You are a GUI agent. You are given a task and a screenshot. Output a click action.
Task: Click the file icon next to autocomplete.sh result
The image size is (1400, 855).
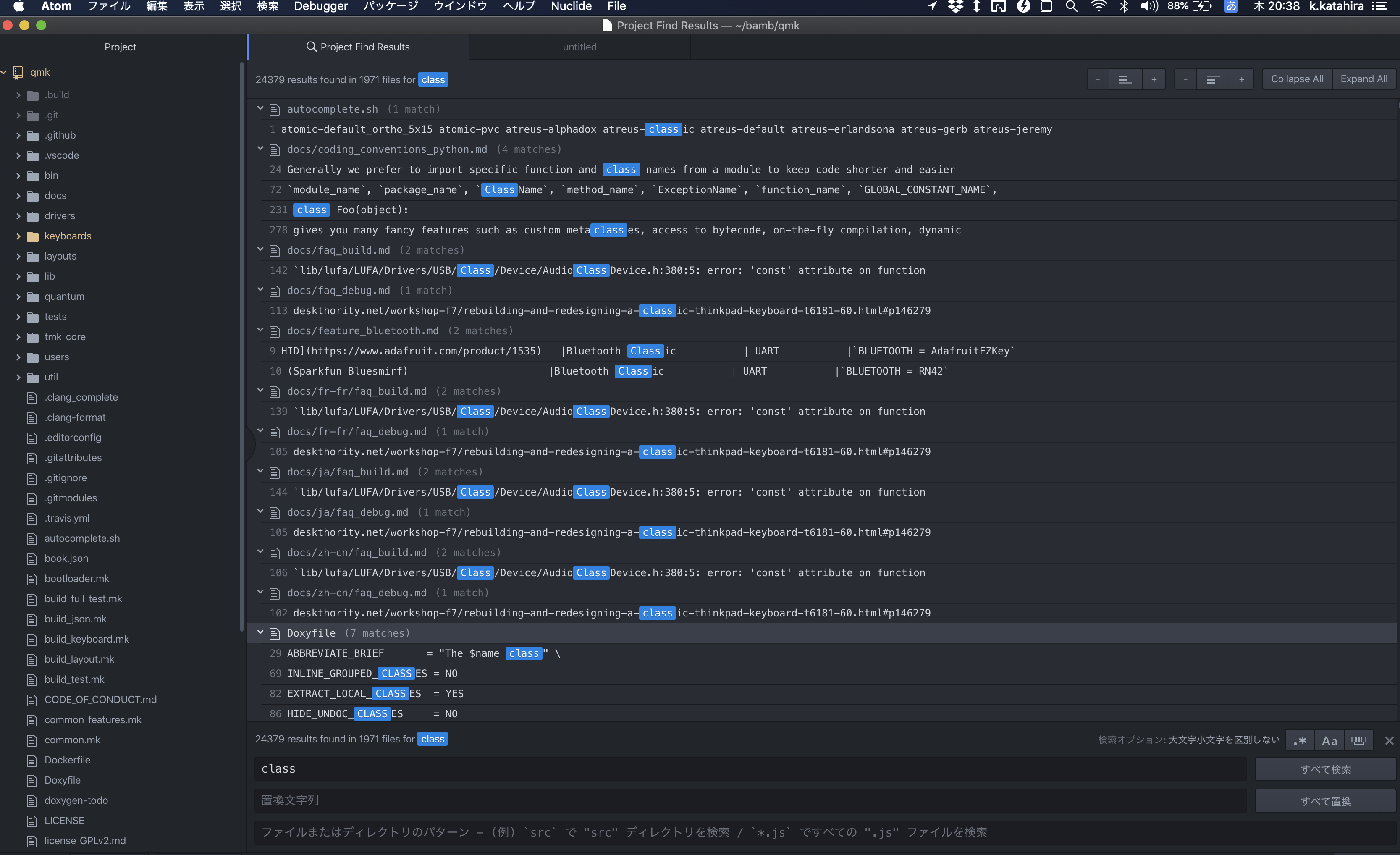[x=275, y=109]
